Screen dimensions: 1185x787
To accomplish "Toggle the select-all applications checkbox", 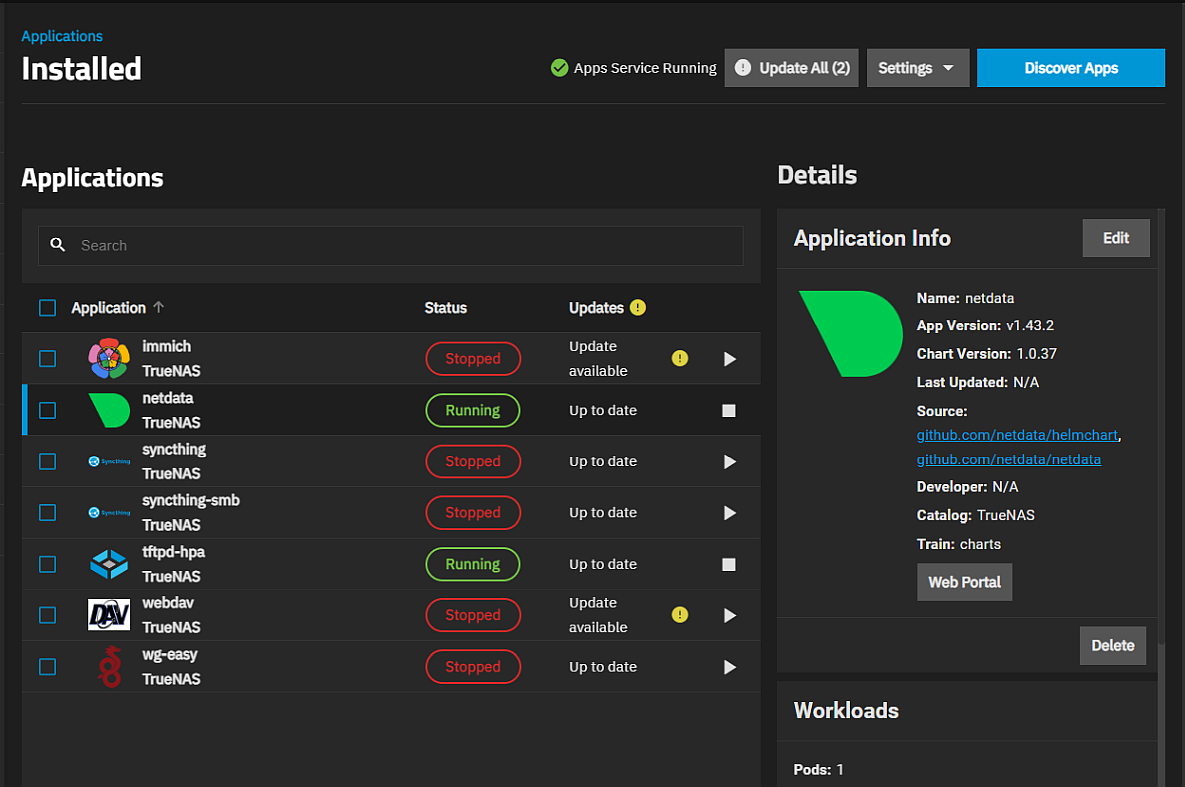I will [x=47, y=308].
